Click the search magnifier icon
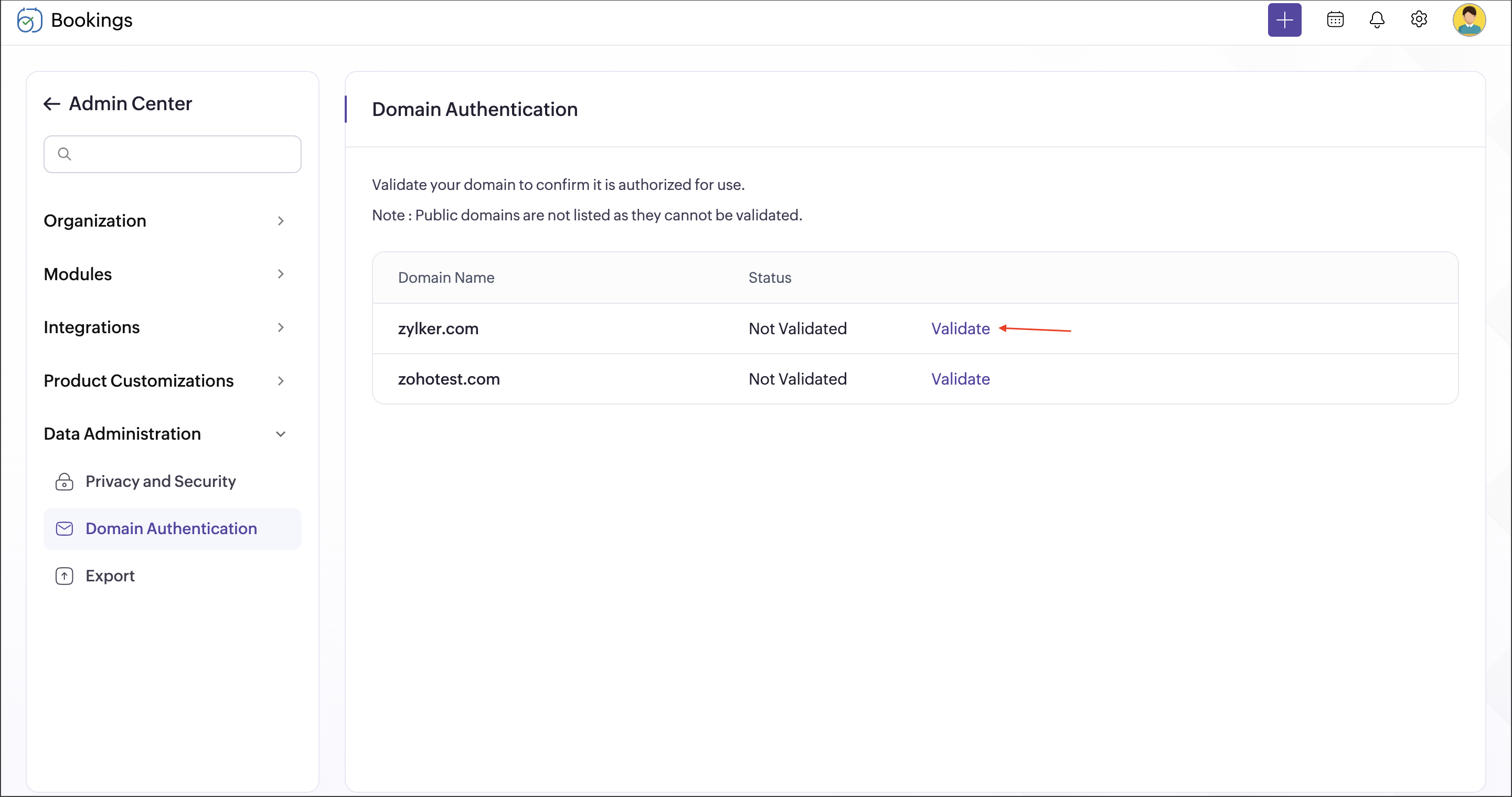1512x797 pixels. click(x=65, y=154)
